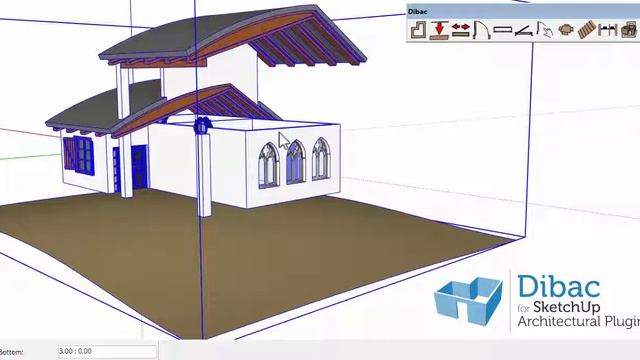Select the Dibac Wall tool
This screenshot has width=640, height=360.
[418, 30]
